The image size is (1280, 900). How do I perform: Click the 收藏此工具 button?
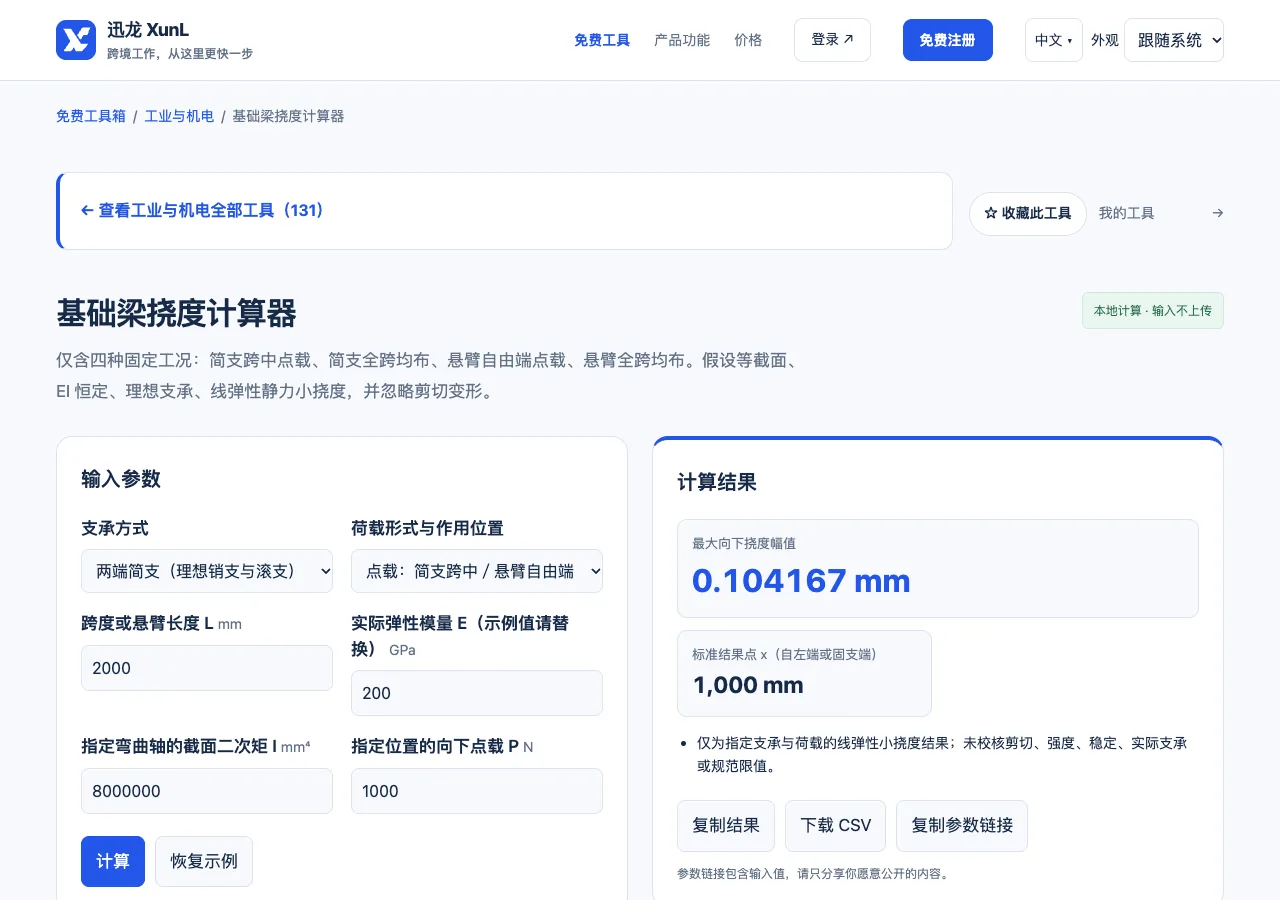(1028, 214)
